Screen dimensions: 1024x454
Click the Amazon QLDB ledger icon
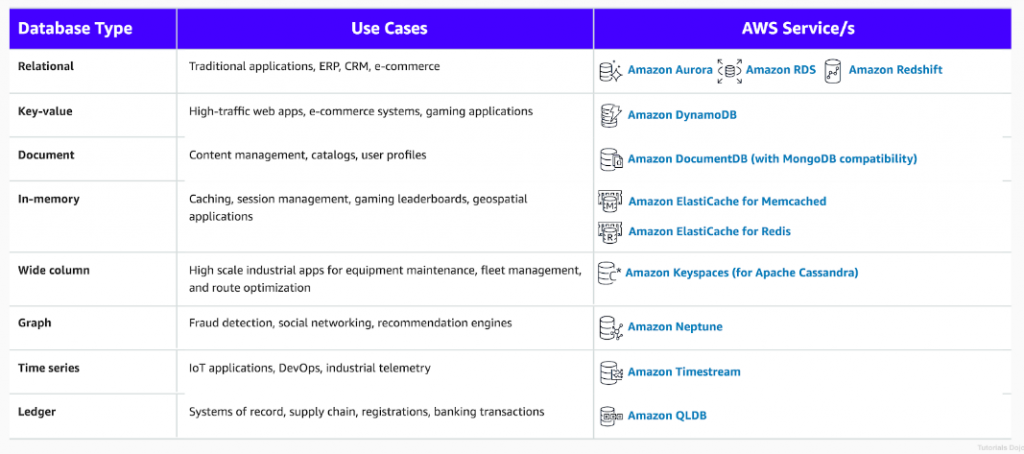click(x=609, y=416)
